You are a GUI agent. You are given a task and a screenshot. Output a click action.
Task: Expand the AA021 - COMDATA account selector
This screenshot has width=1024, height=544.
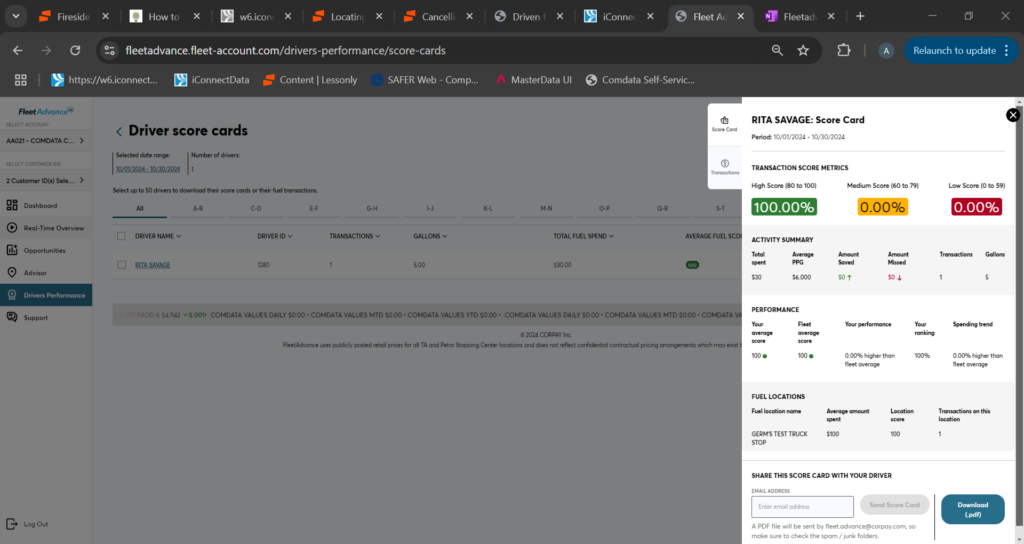click(45, 140)
